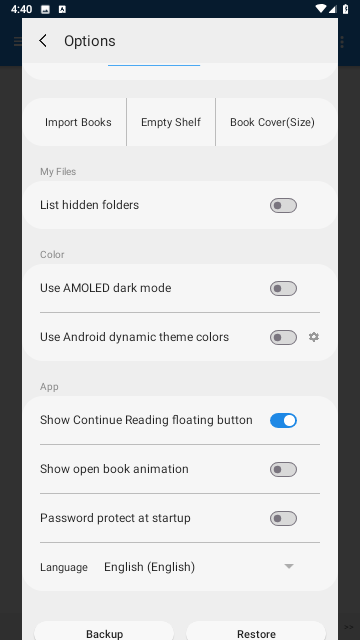Tap the keyboard 'A' notification icon
Viewport: 360px width, 640px height.
(x=62, y=9)
